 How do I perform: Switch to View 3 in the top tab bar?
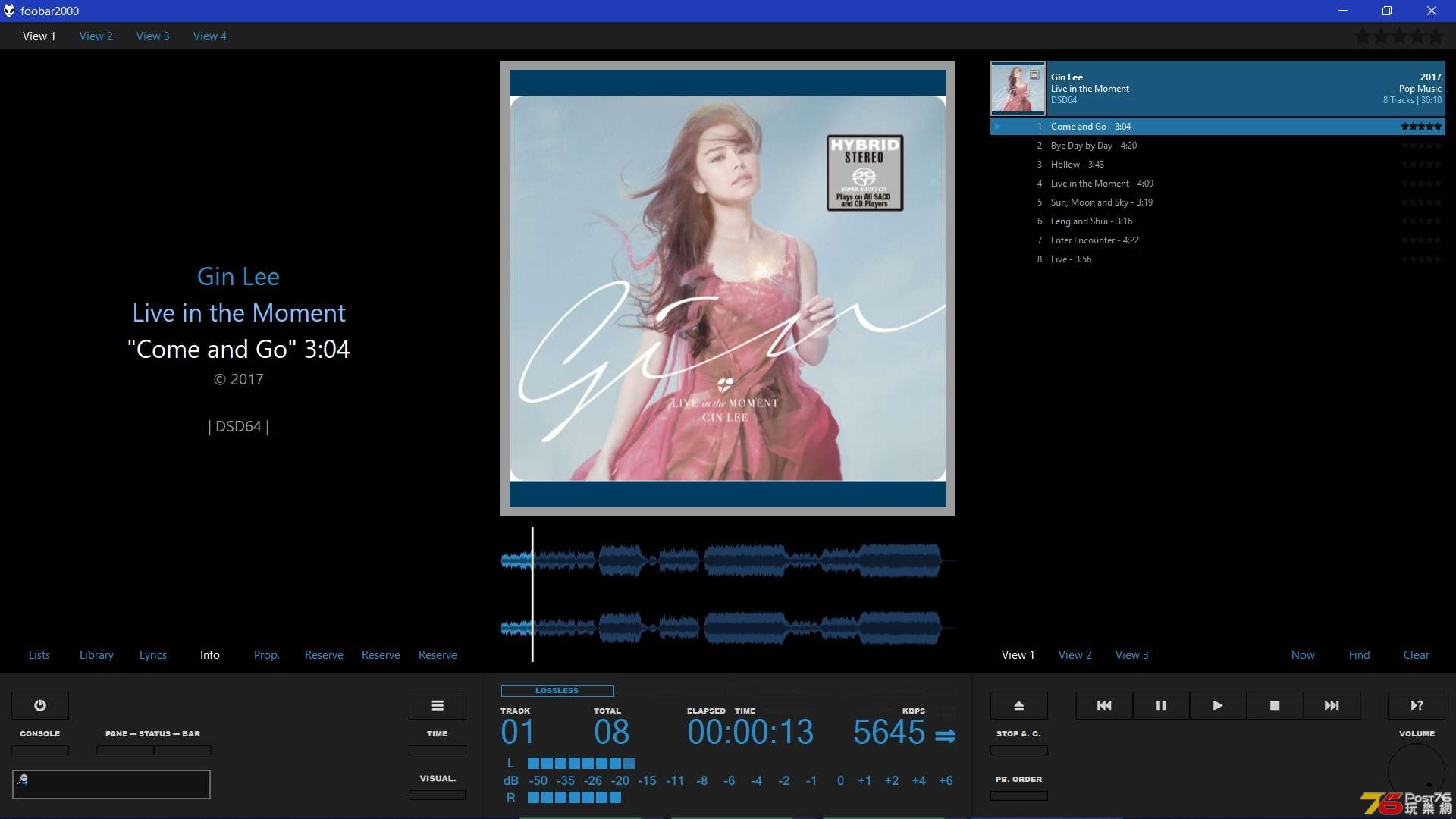coord(153,36)
